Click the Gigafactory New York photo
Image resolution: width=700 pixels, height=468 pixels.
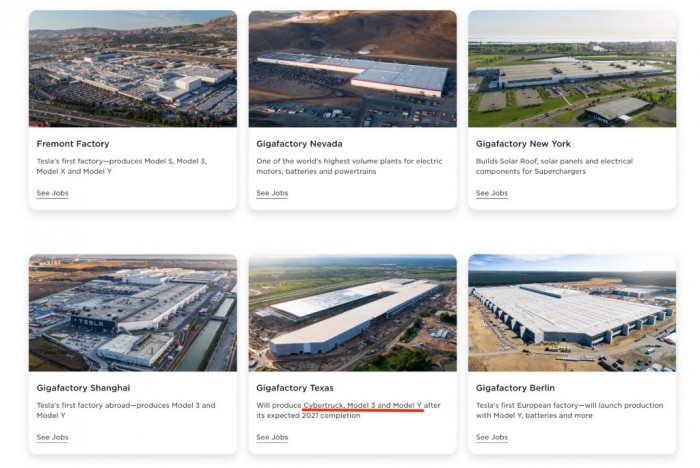(571, 68)
